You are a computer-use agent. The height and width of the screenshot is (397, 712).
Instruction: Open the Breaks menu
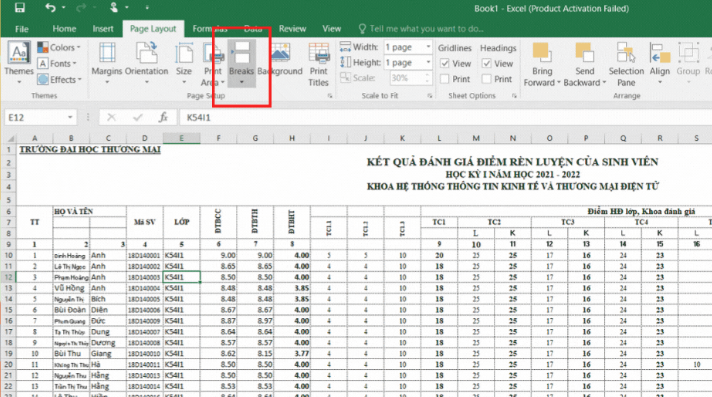[242, 63]
